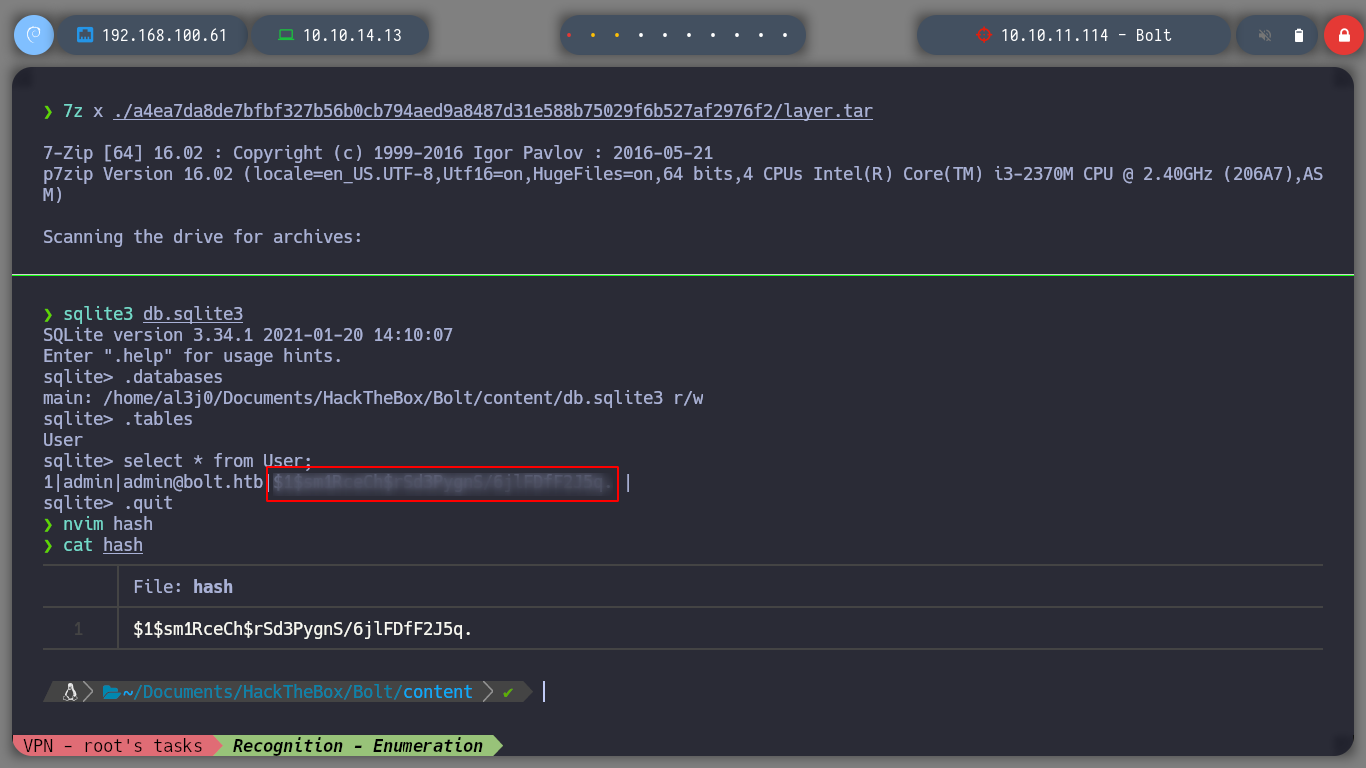Image resolution: width=1366 pixels, height=768 pixels.
Task: Click 'Scanning the drive for archives:' line
Action: [203, 237]
